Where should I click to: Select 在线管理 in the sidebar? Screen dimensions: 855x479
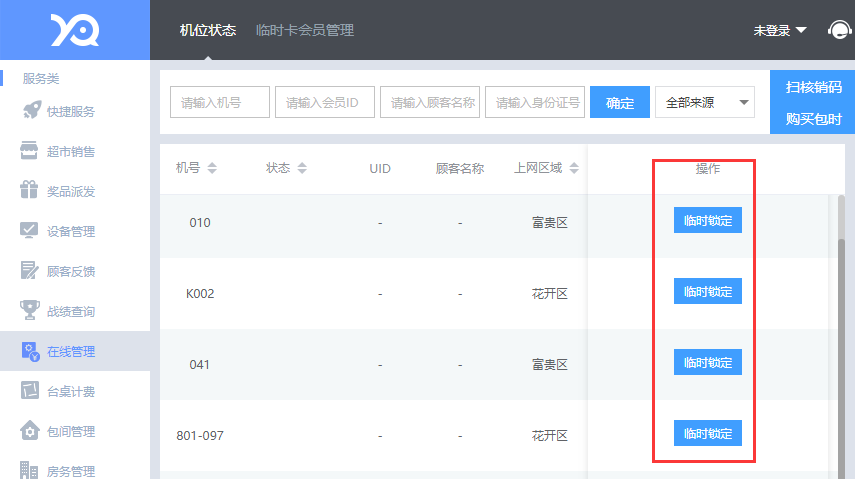(x=75, y=351)
